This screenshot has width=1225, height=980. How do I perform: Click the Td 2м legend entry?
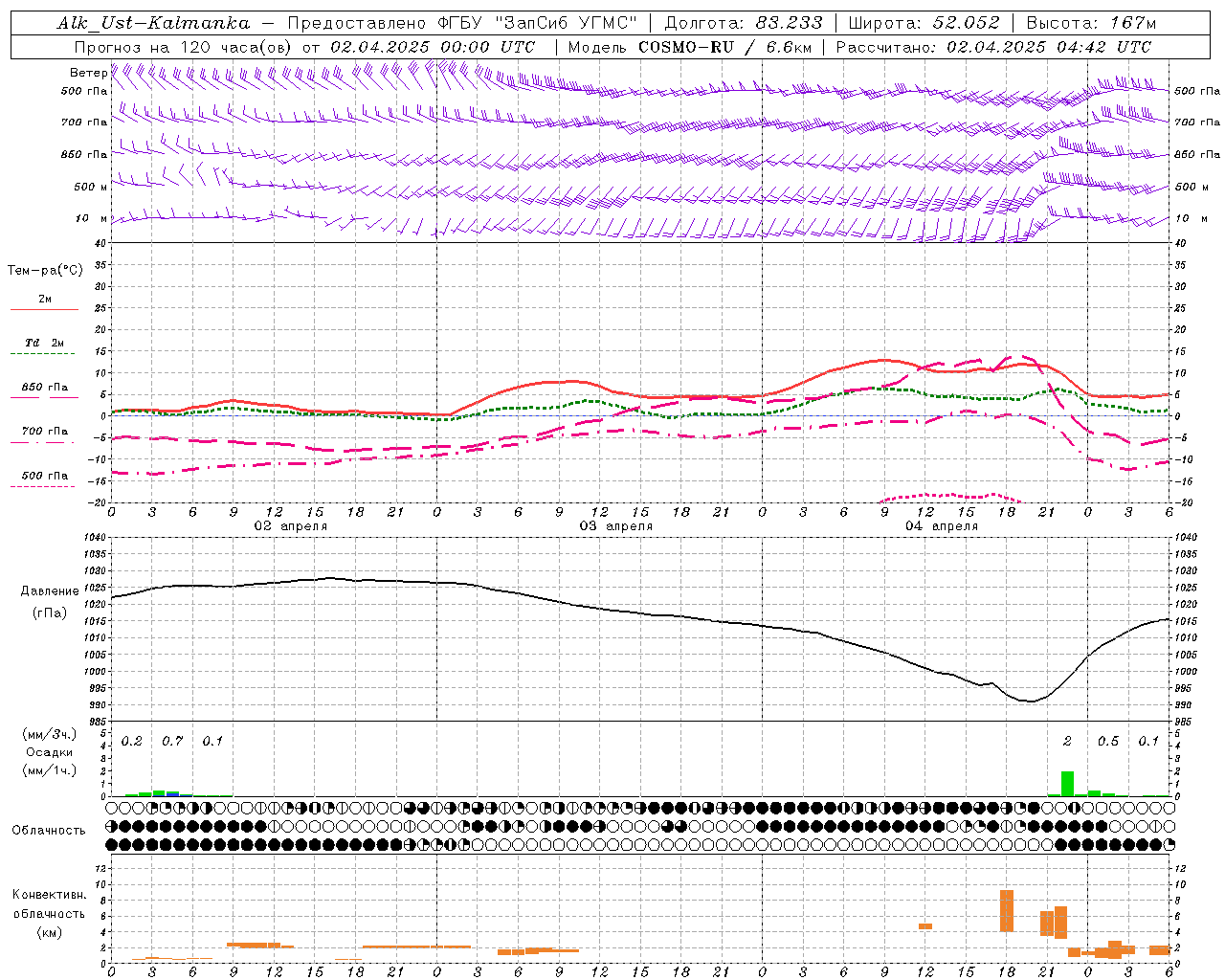coord(45,343)
